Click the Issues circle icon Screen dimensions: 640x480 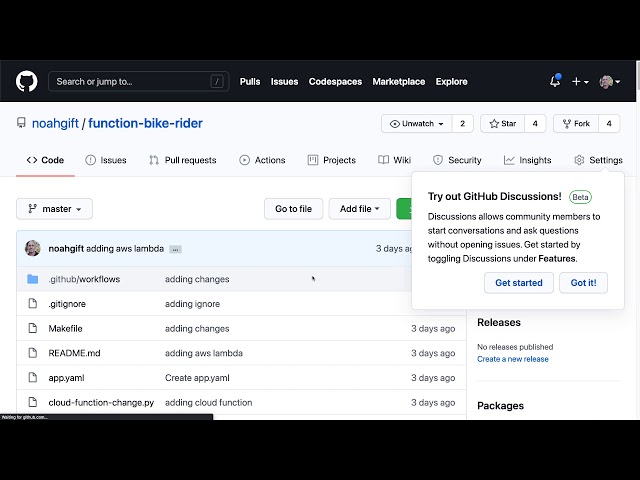click(90, 160)
